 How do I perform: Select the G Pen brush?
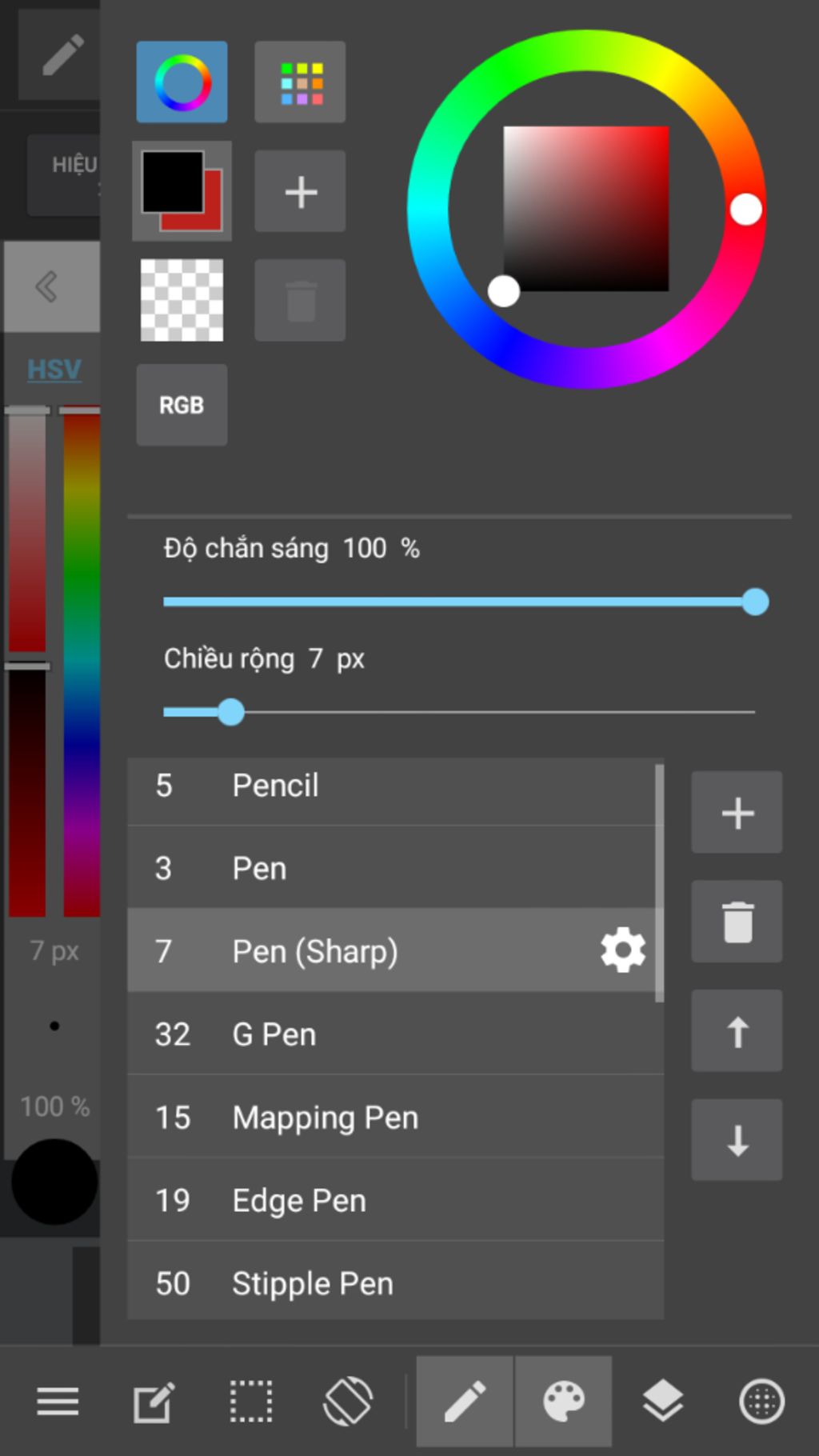(x=392, y=1034)
